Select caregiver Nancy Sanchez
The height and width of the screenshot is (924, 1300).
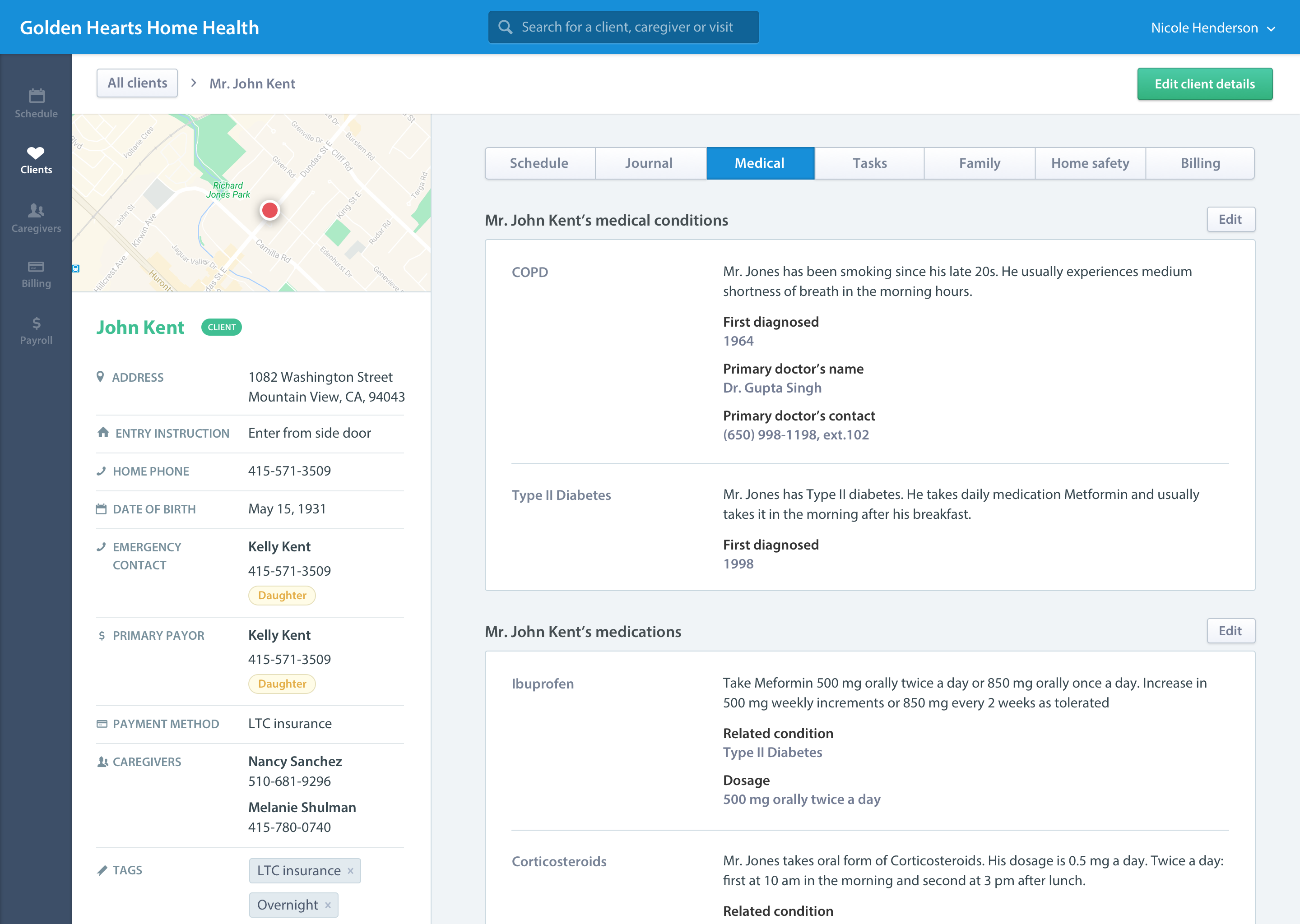295,761
